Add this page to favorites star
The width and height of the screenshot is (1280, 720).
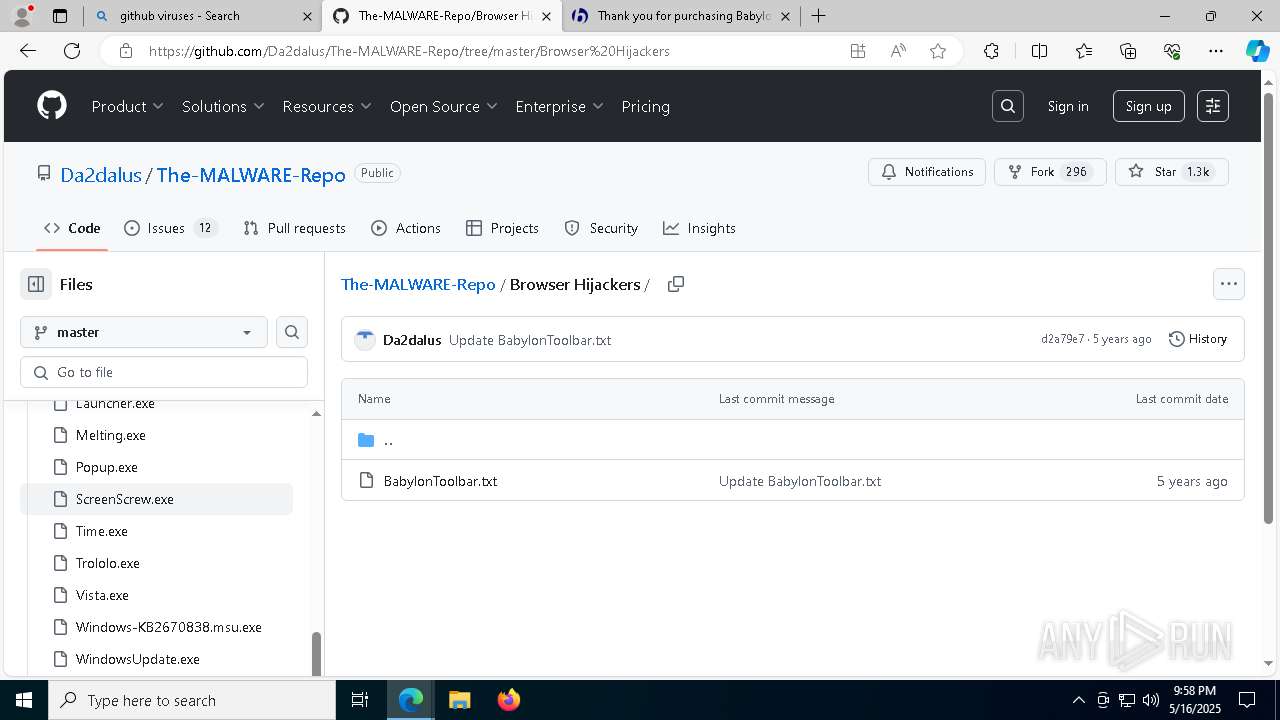(938, 51)
